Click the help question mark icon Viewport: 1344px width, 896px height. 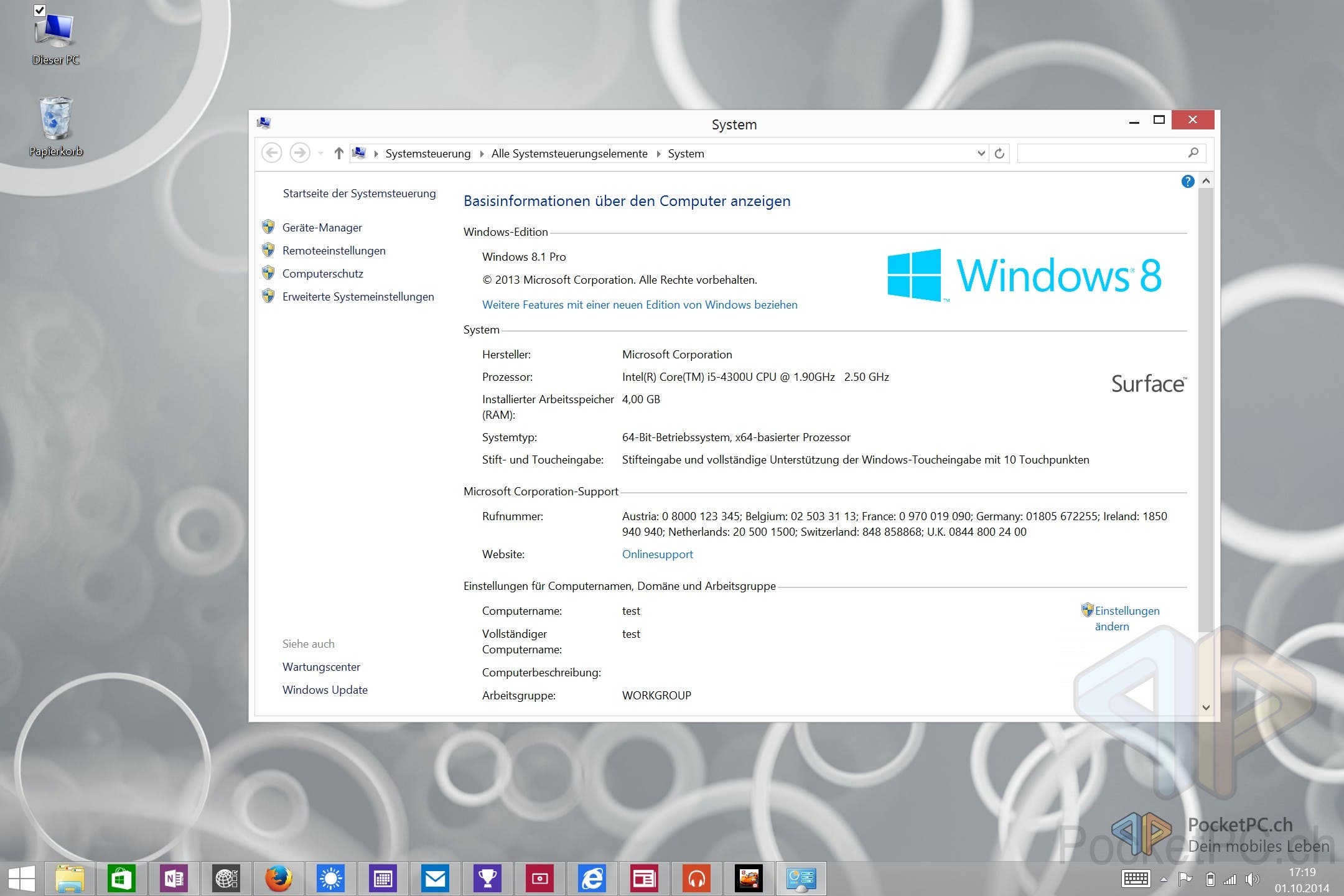(1187, 181)
